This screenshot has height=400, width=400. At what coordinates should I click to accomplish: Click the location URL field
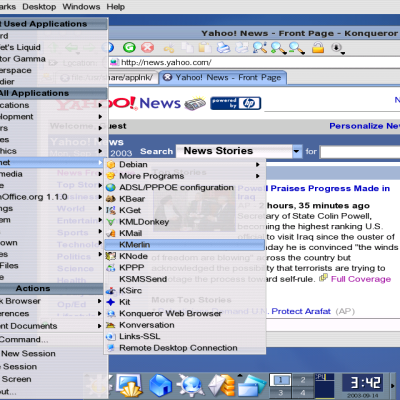(x=255, y=62)
